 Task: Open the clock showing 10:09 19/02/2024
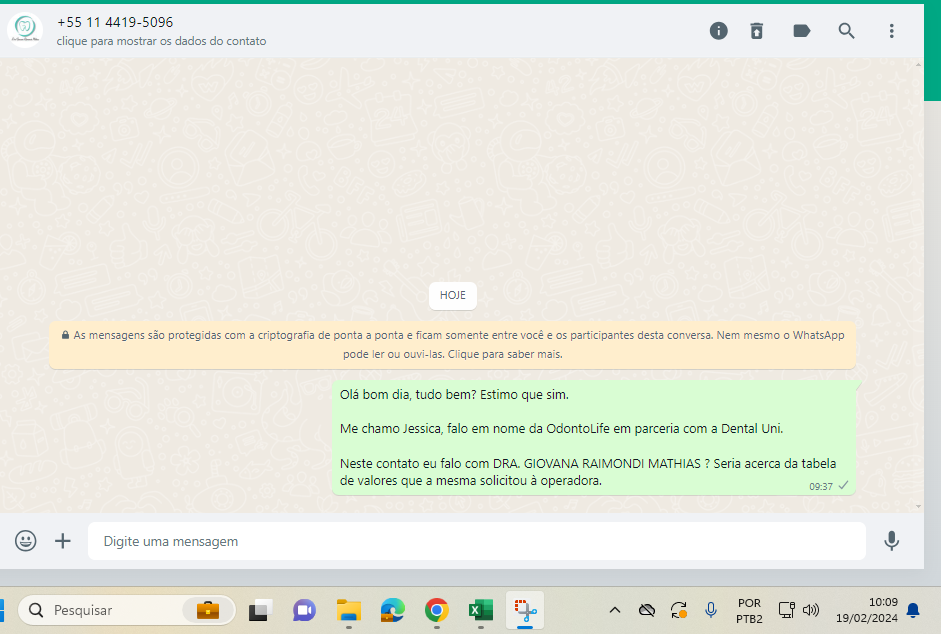[x=867, y=610]
